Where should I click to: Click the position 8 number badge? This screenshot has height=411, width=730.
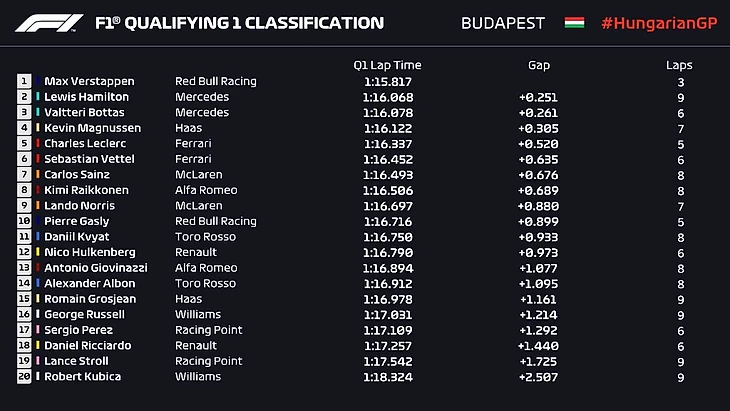(x=24, y=190)
